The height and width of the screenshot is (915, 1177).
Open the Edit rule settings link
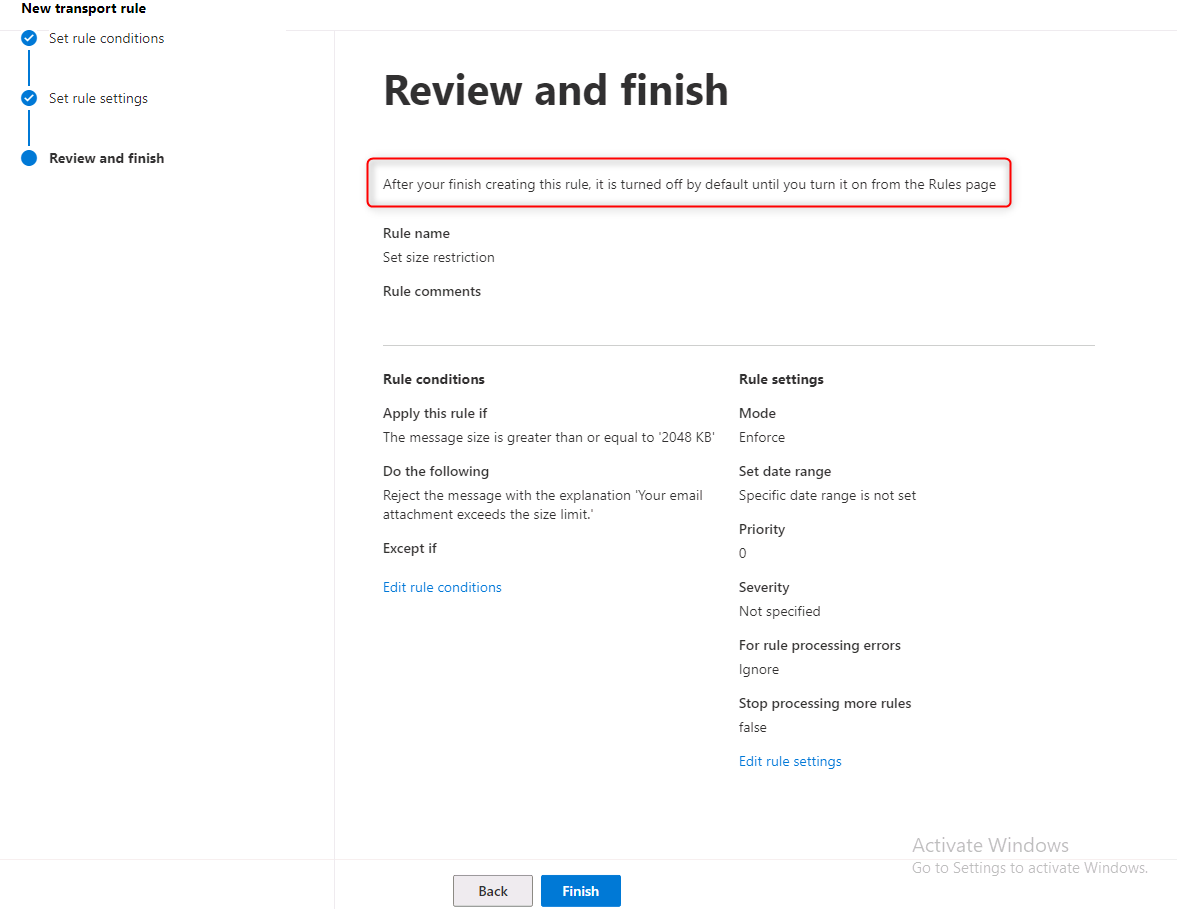point(790,762)
